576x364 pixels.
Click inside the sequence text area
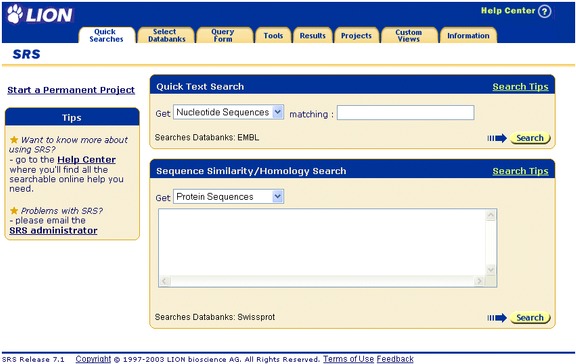click(322, 242)
